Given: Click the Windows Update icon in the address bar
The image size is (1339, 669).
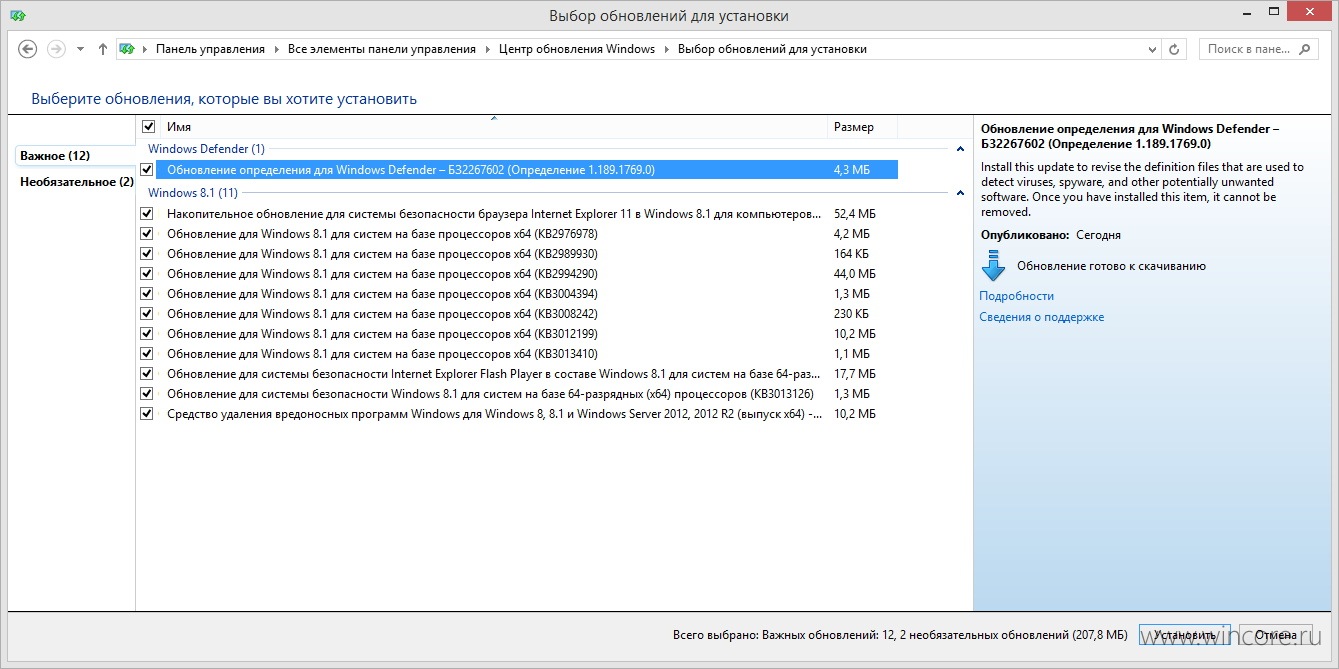Looking at the screenshot, I should (x=127, y=49).
